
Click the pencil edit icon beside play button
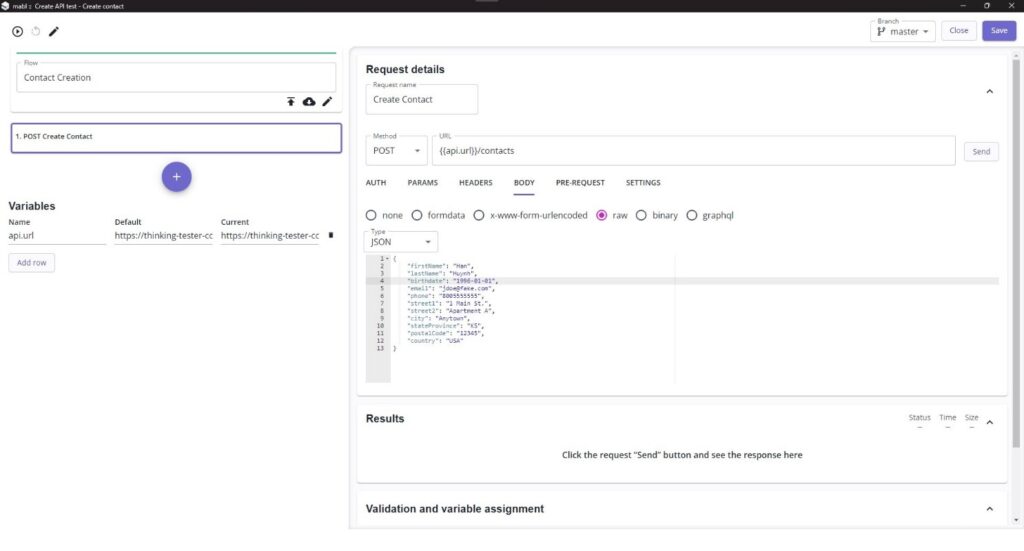click(x=54, y=31)
